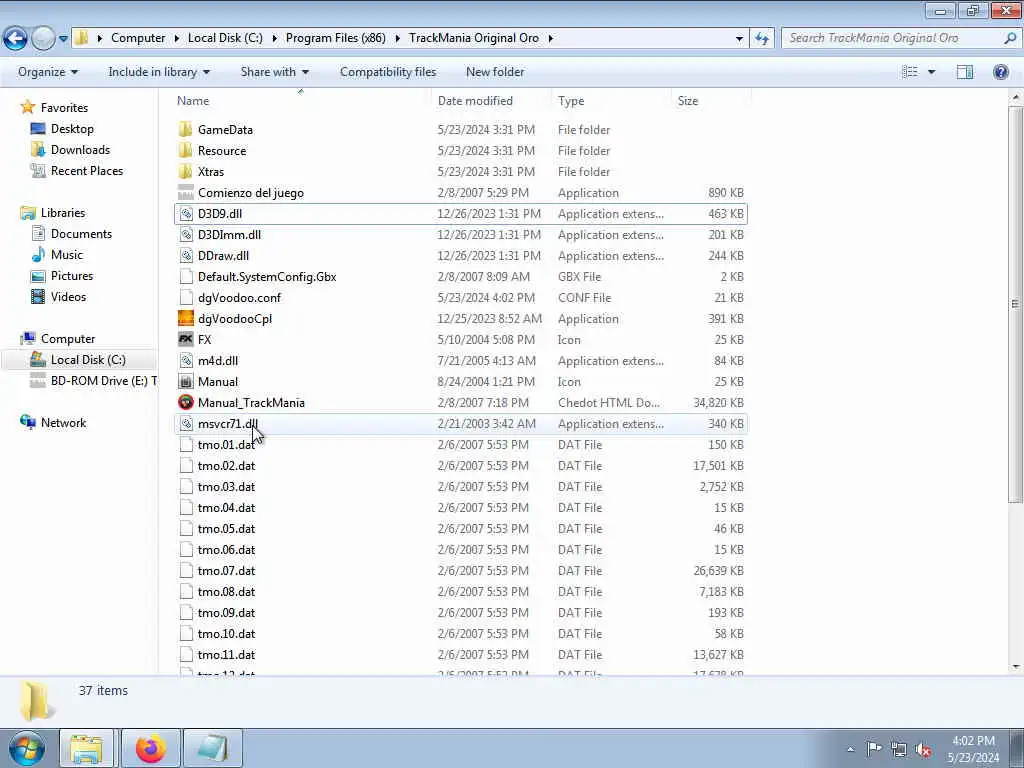
Task: Open Windows Explorer help
Action: (x=1000, y=72)
